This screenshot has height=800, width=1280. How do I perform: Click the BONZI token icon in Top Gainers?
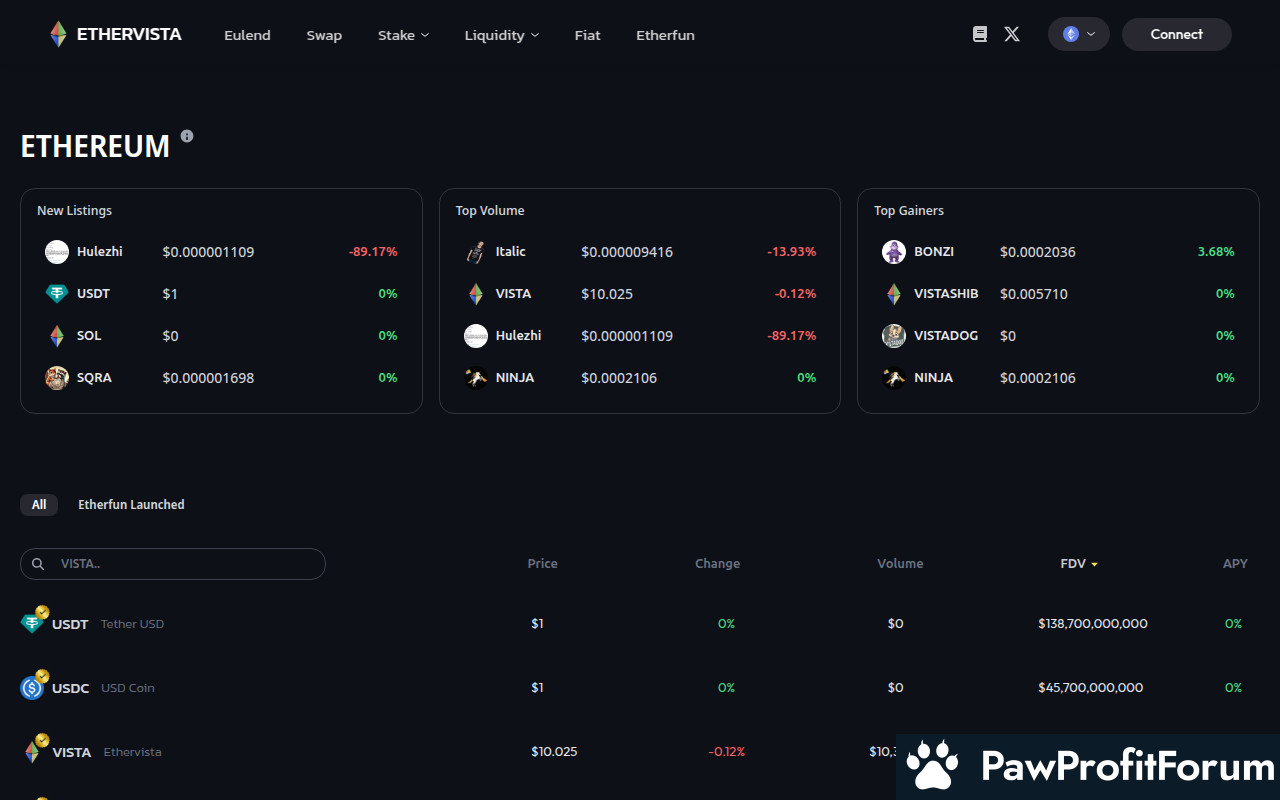pos(894,252)
